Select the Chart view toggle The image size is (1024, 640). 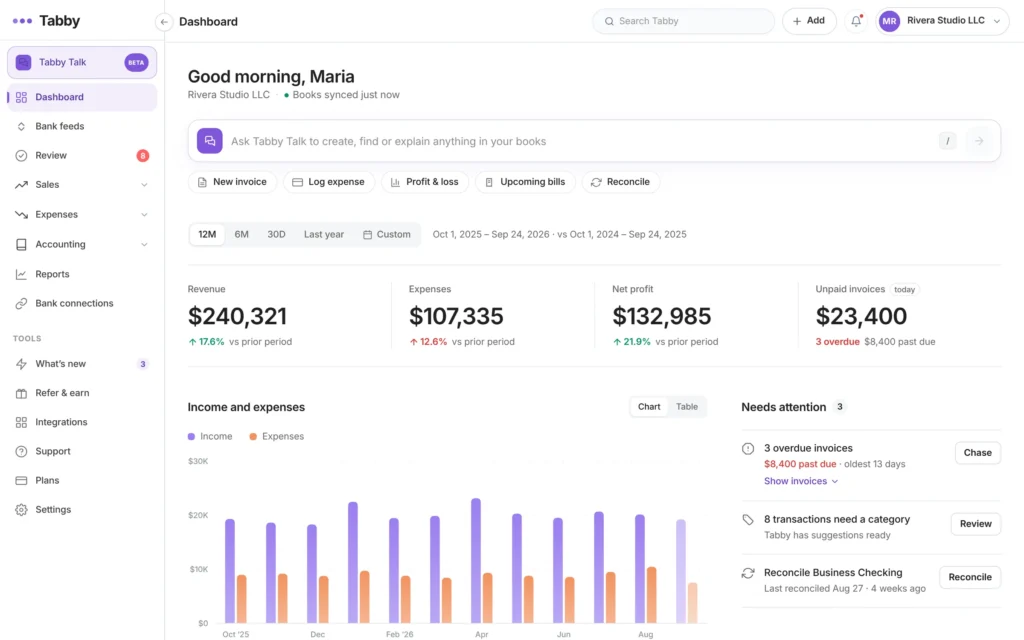(648, 407)
